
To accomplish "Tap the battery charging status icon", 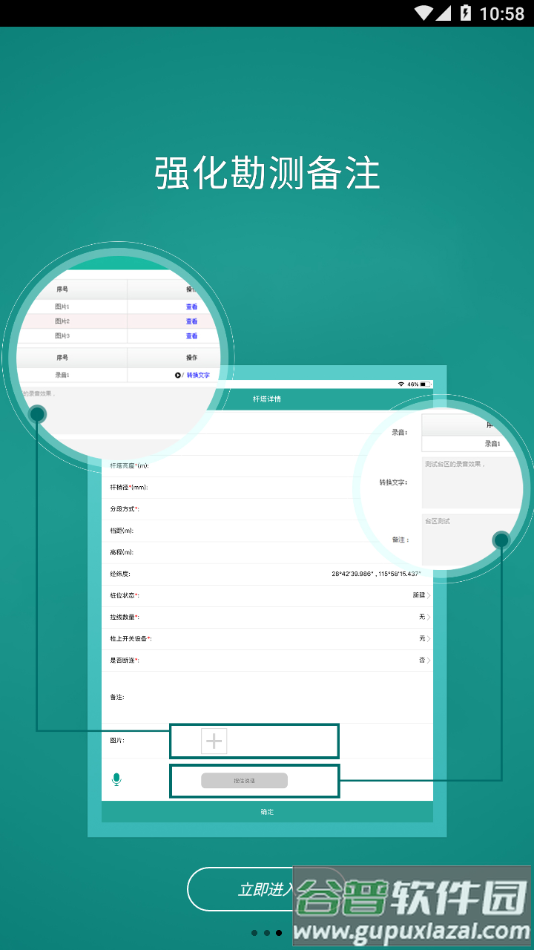I will [x=466, y=13].
